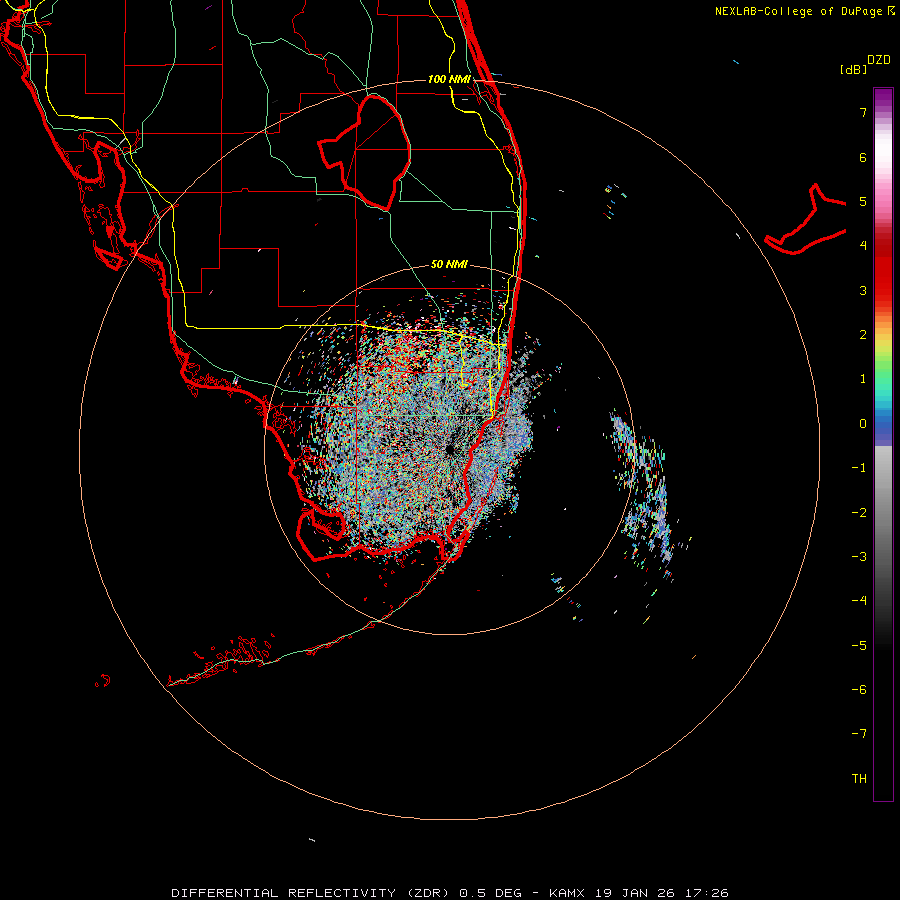
Task: Click the -1 dB value on color scale
Action: [x=859, y=468]
